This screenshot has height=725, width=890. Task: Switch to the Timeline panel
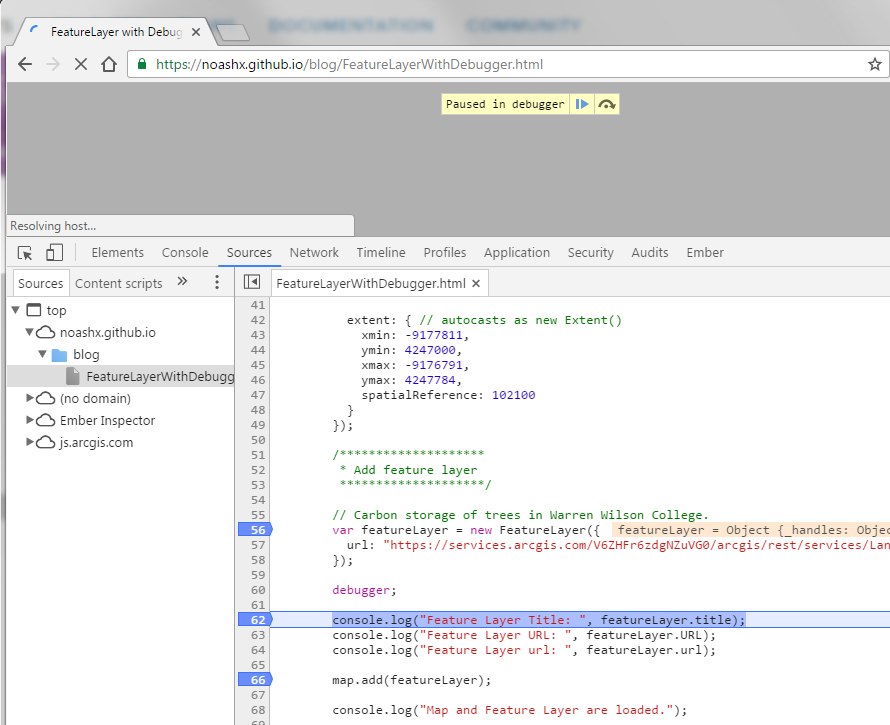pyautogui.click(x=381, y=253)
